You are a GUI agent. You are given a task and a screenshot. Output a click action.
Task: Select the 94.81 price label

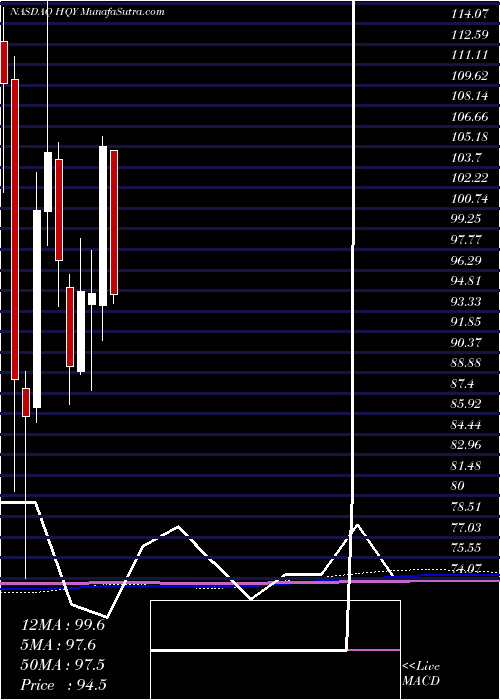pos(466,281)
